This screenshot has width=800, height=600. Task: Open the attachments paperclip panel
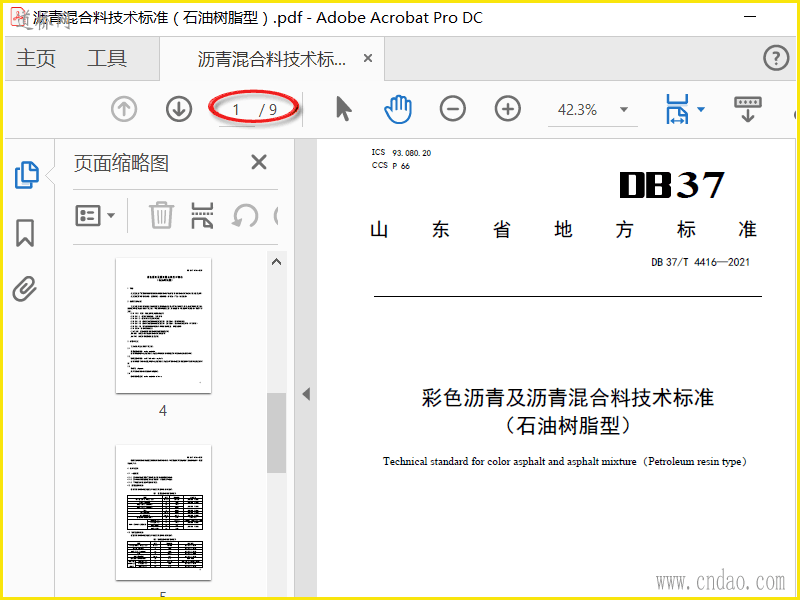coord(24,289)
